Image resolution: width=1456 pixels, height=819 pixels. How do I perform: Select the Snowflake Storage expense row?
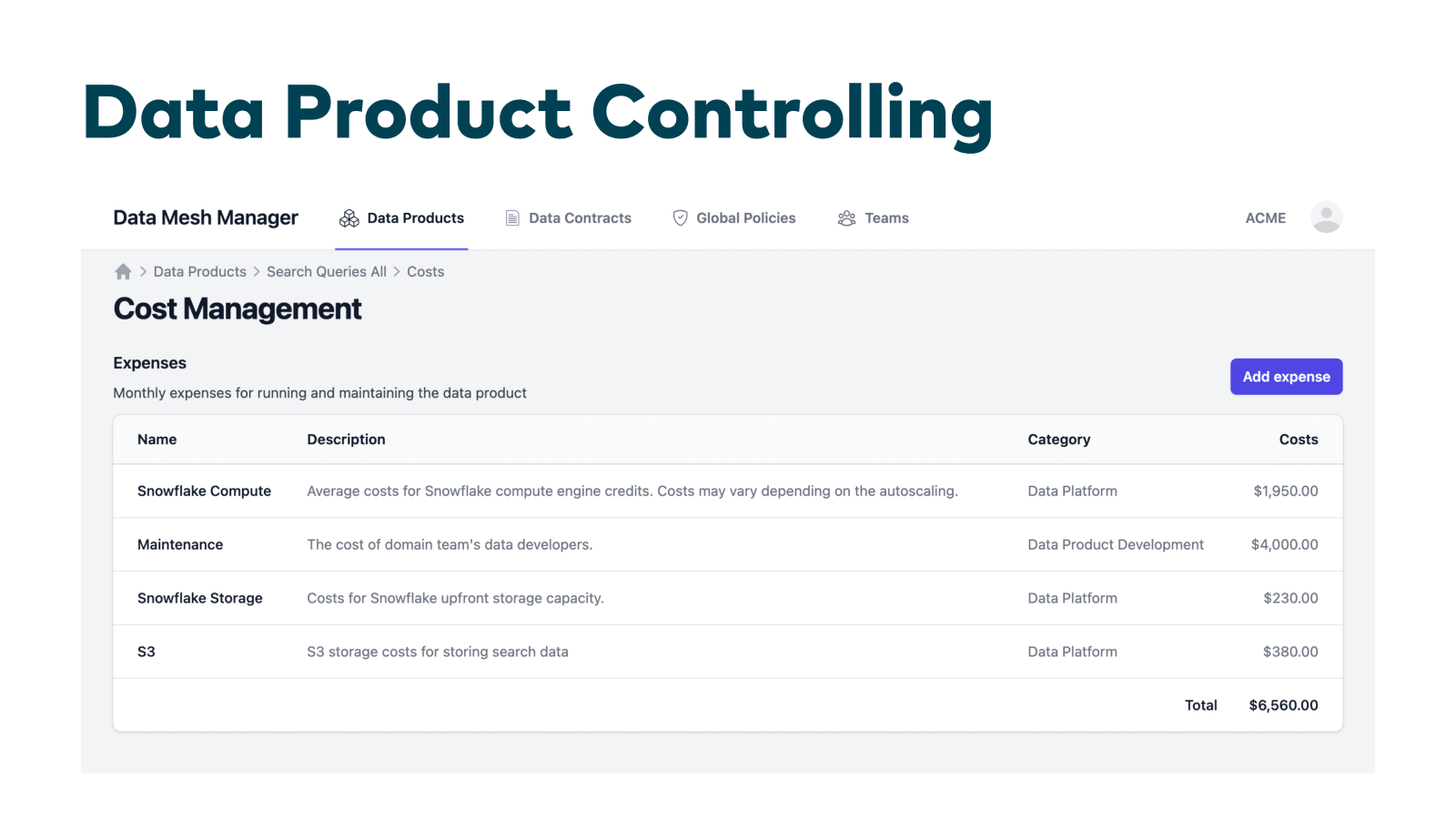pyautogui.click(x=199, y=599)
